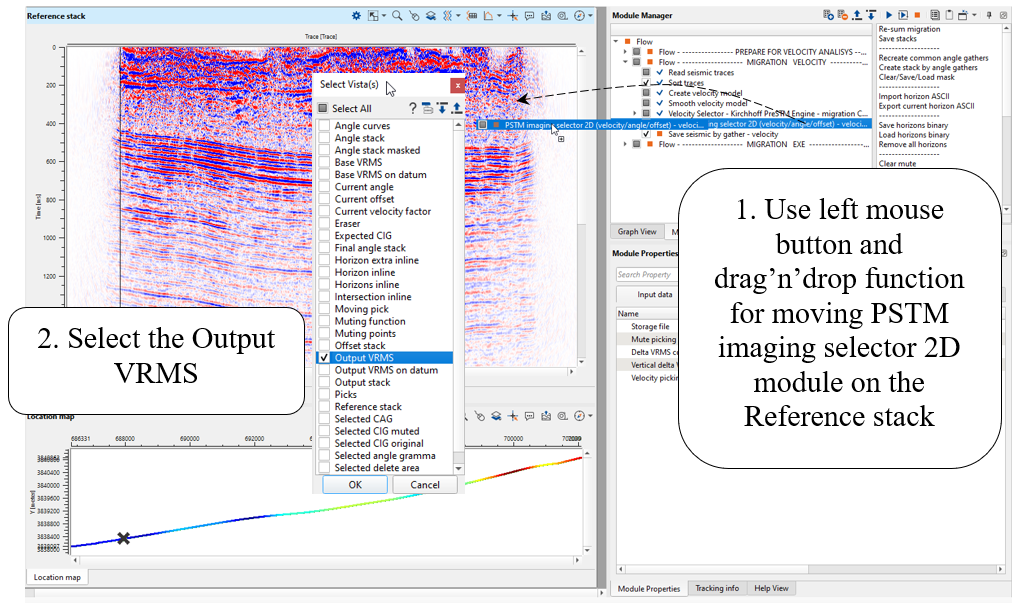1012x603 pixels.
Task: Switch to the Tracking info tab
Action: point(717,588)
